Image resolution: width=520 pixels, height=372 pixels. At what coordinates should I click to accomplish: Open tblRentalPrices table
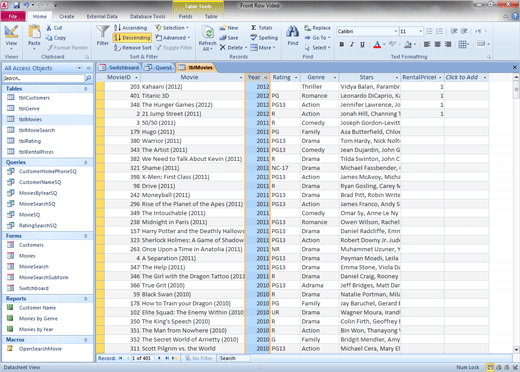36,152
